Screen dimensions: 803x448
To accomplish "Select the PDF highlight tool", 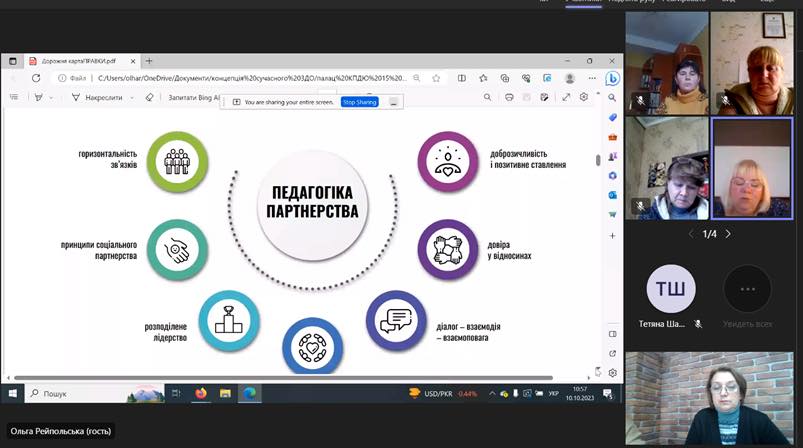I will click(38, 97).
